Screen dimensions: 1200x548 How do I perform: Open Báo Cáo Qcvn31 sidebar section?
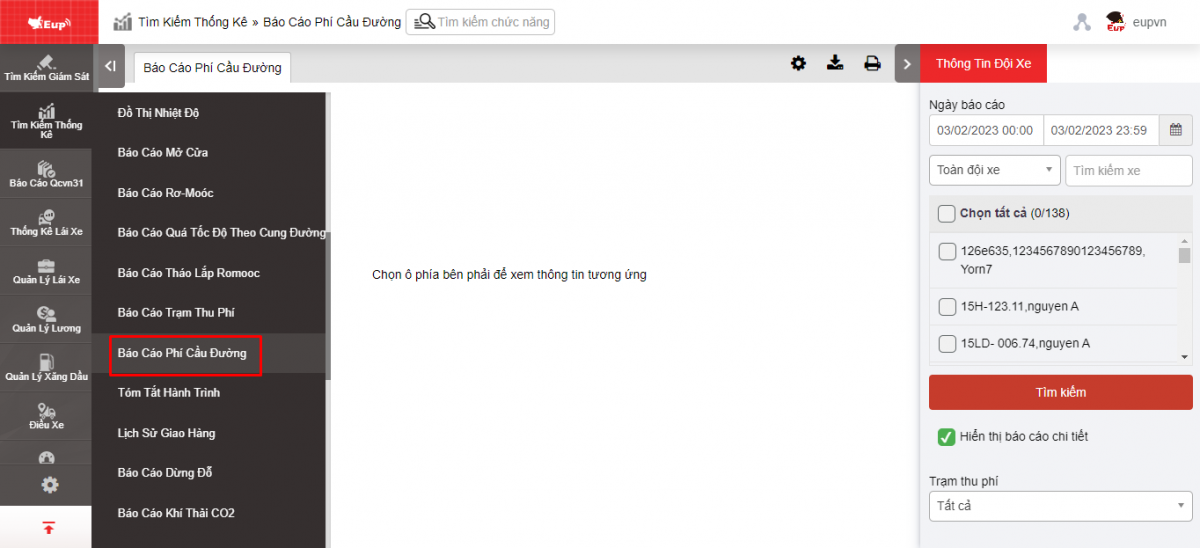pos(46,173)
